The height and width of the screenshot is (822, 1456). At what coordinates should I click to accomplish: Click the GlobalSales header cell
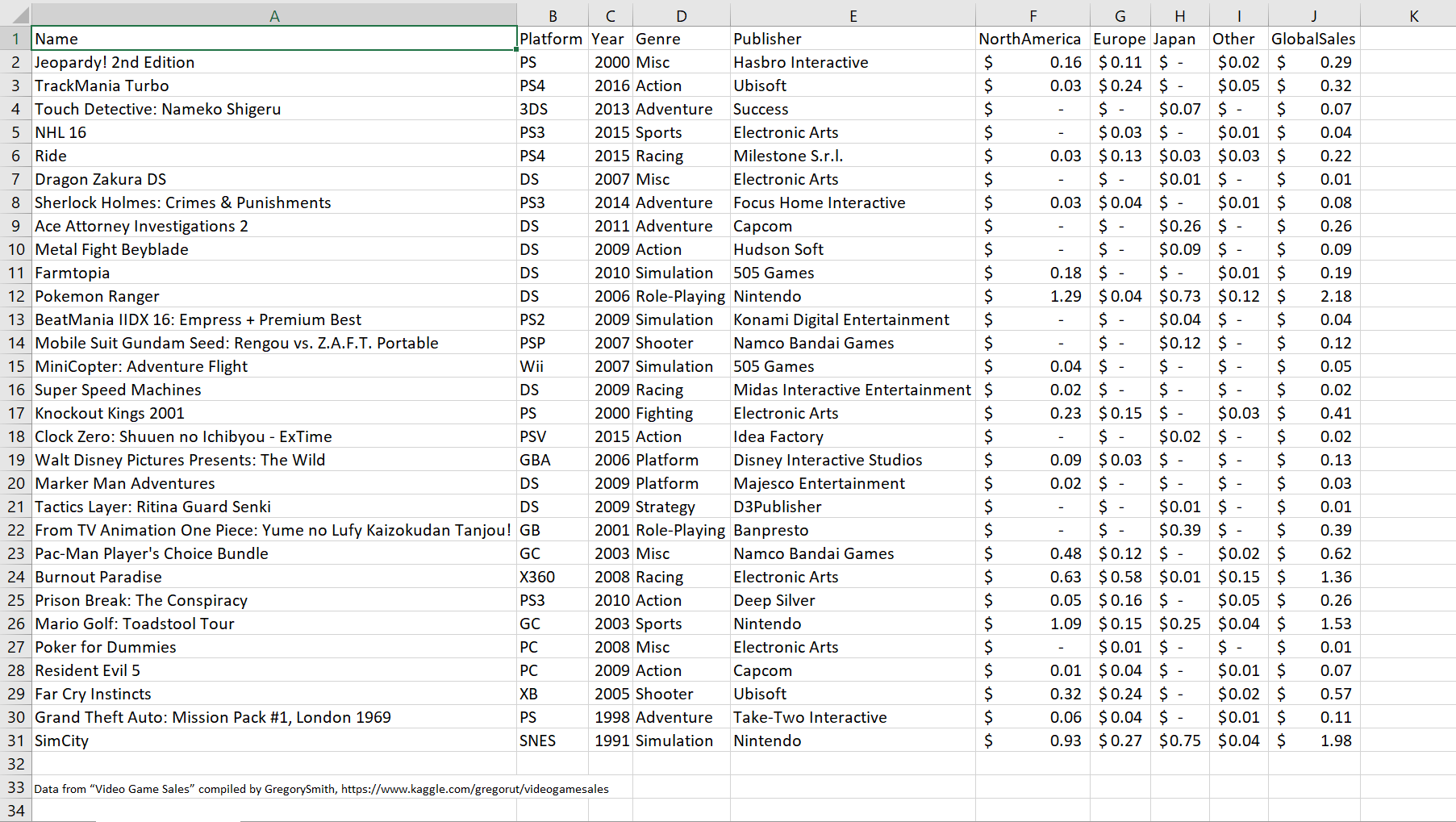tap(1314, 39)
